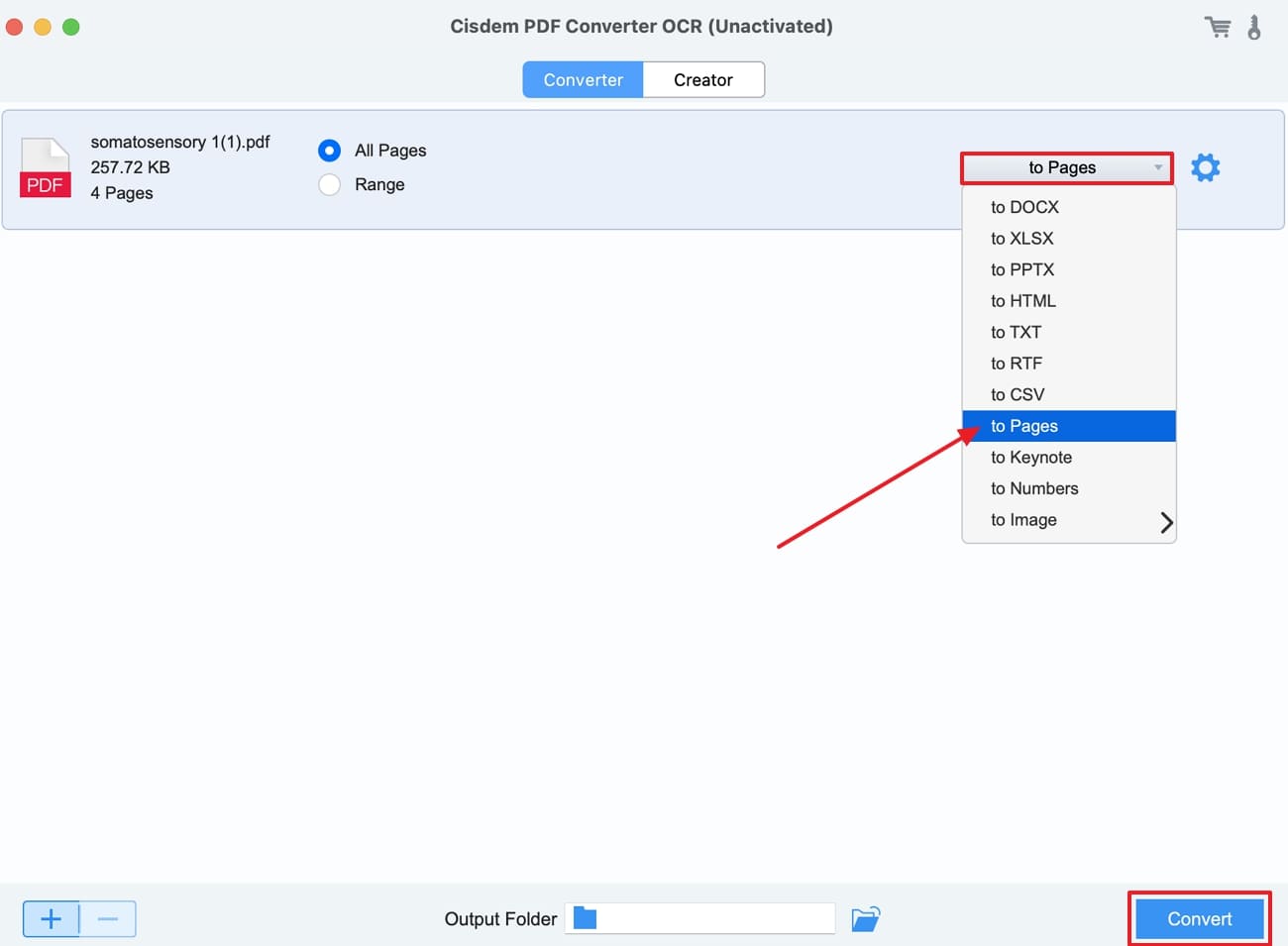The height and width of the screenshot is (946, 1288).
Task: Click the red PDF file icon
Action: [46, 167]
